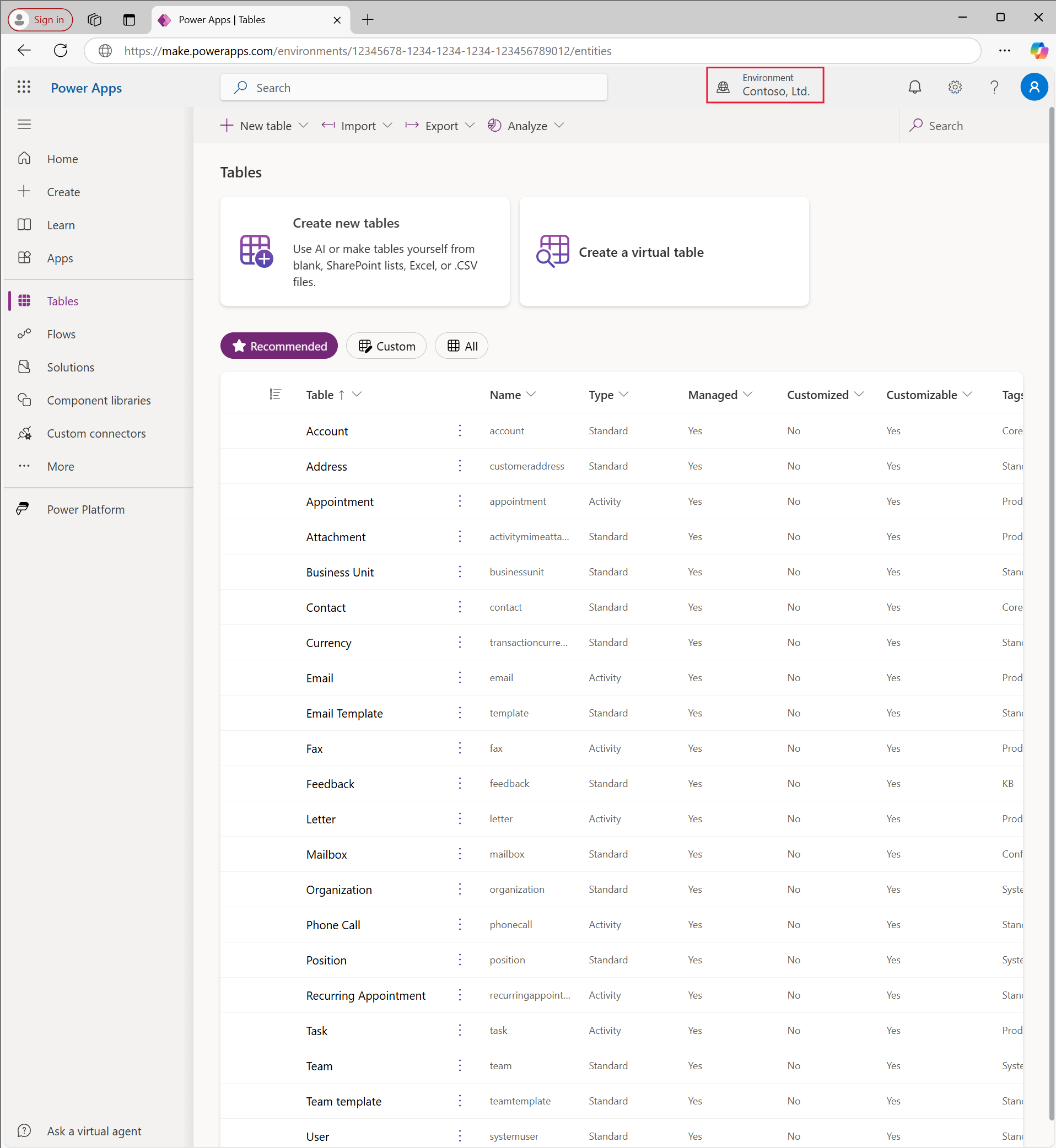
Task: Select the Flows icon in sidebar
Action: (25, 334)
